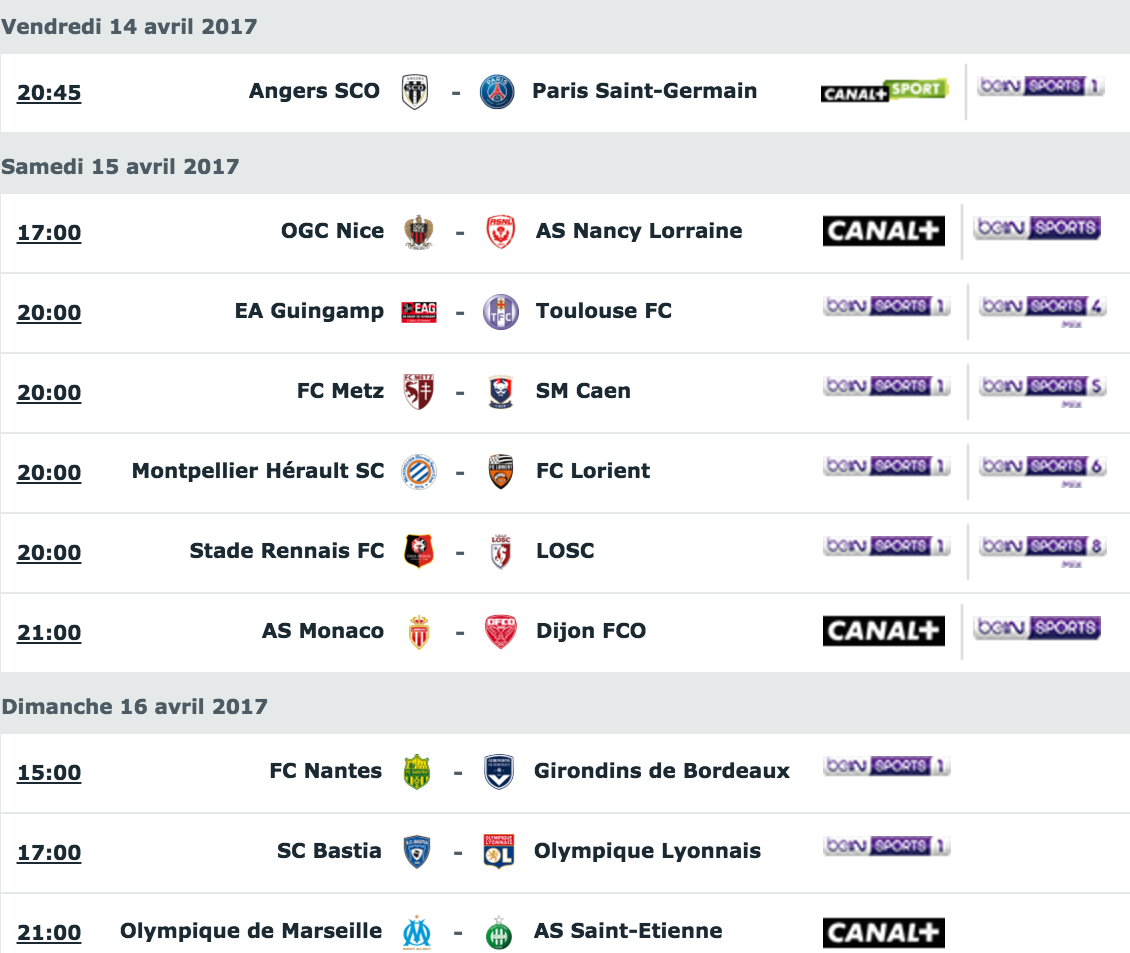Open the 15:00 FC Nantes match time
Viewport: 1130px width, 953px height.
click(49, 773)
